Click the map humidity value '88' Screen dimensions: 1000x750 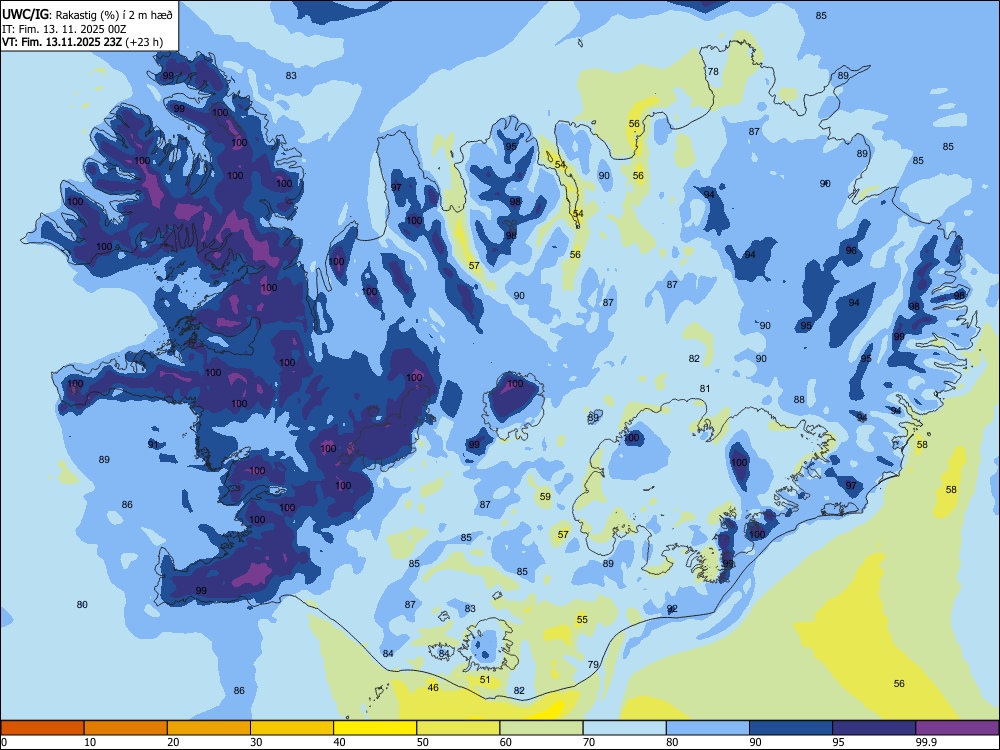(x=799, y=400)
